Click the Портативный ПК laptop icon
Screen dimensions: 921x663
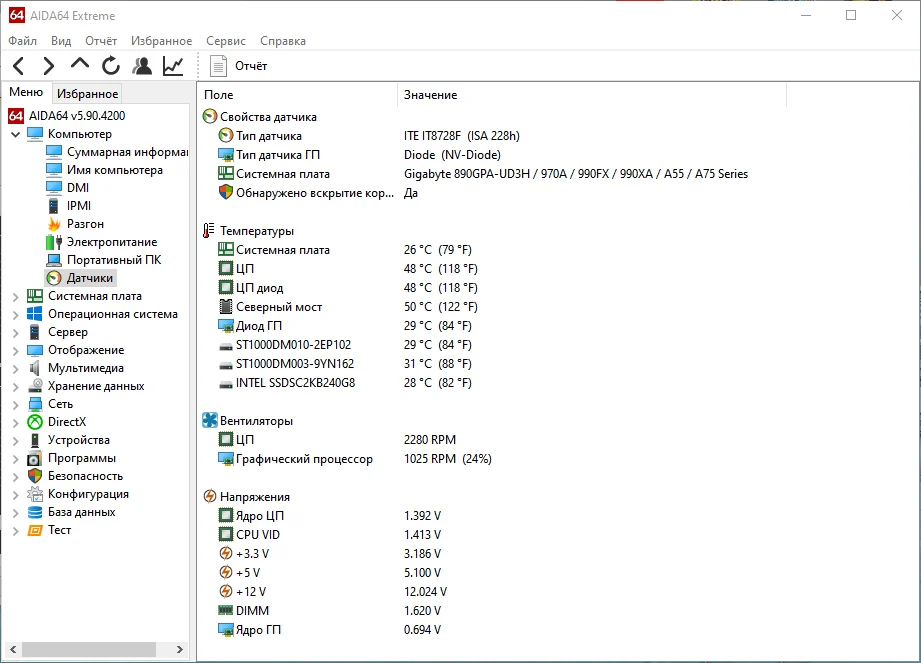click(54, 260)
